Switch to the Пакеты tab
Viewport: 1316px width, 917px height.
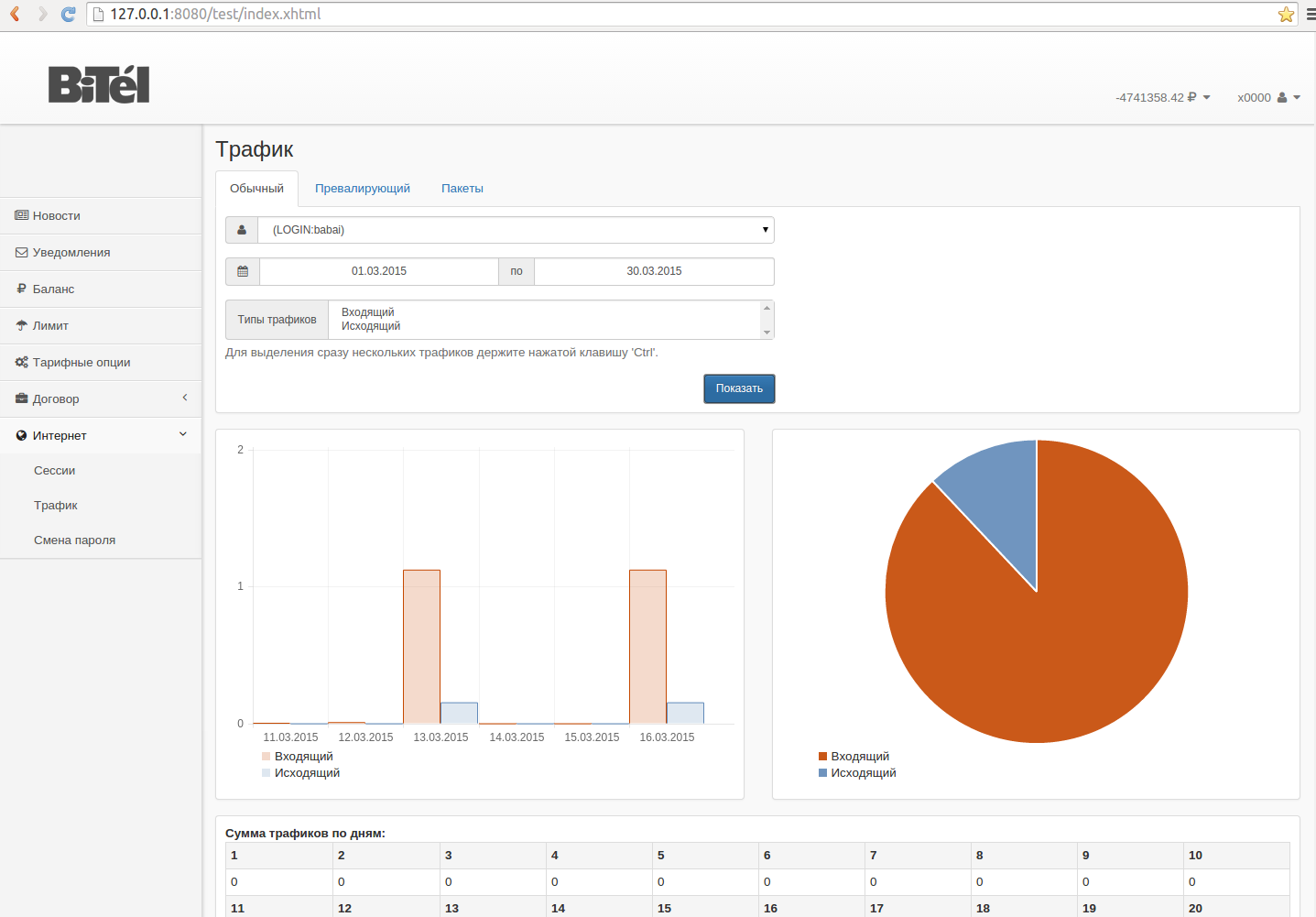pyautogui.click(x=462, y=189)
